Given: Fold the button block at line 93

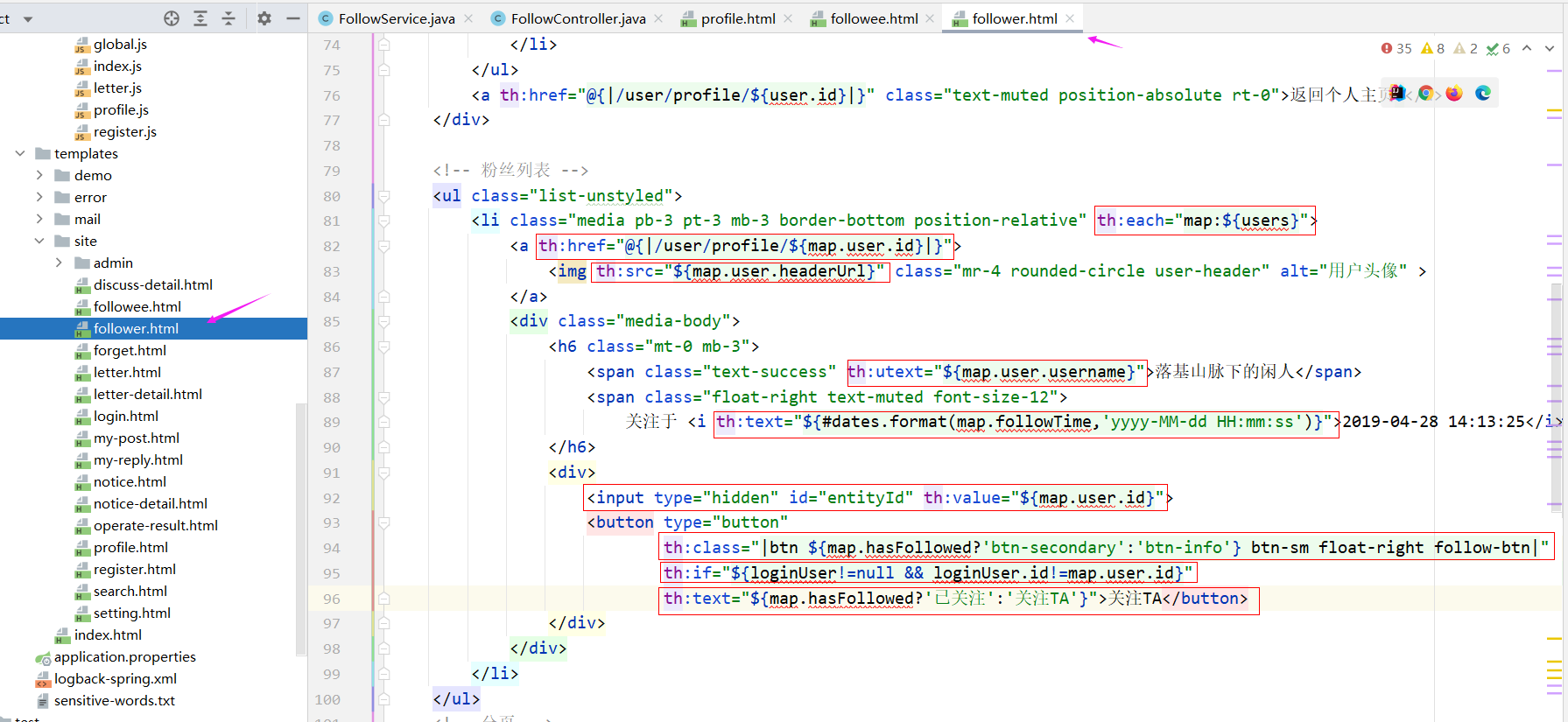Looking at the screenshot, I should point(383,523).
